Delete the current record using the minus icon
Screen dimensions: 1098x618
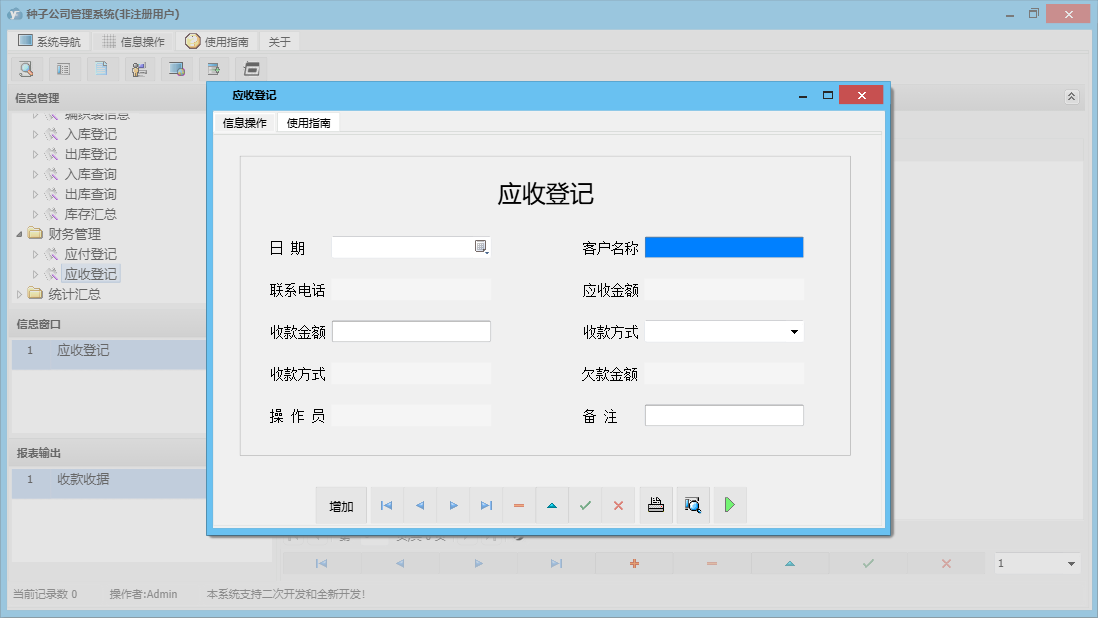coord(518,505)
